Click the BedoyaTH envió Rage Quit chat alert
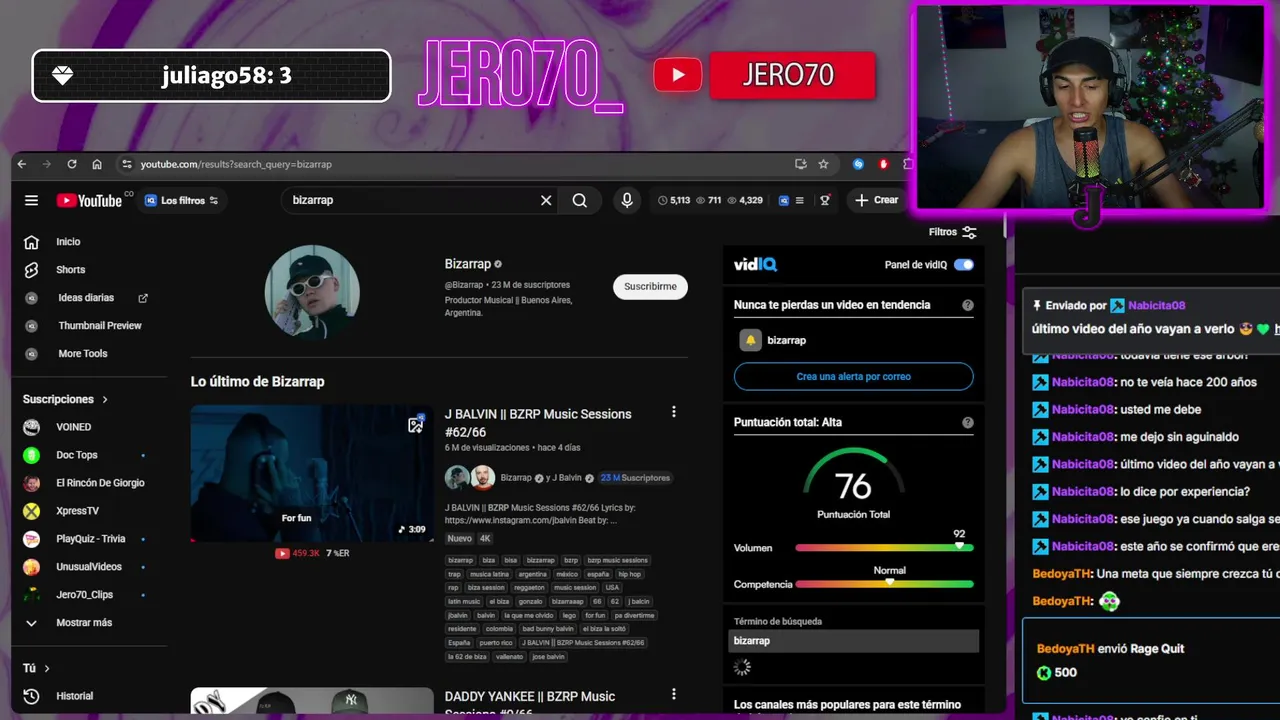The height and width of the screenshot is (720, 1280). point(1150,661)
